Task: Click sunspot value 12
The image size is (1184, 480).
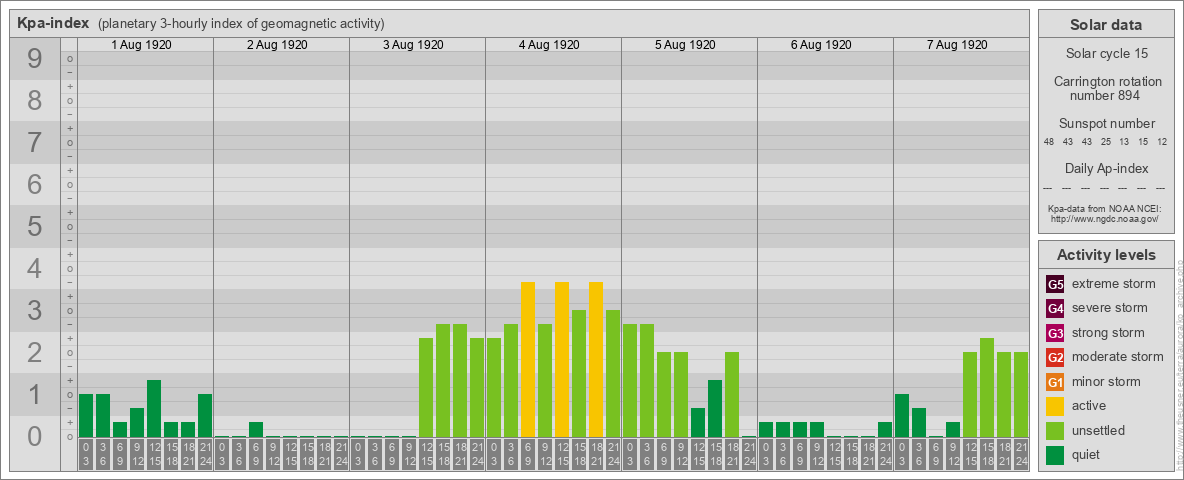Action: tap(1162, 142)
